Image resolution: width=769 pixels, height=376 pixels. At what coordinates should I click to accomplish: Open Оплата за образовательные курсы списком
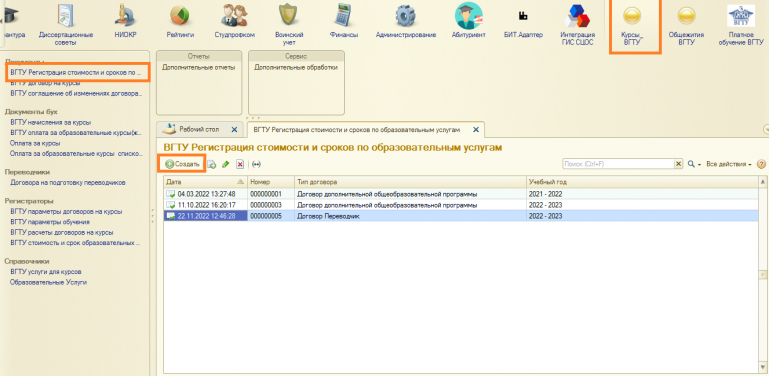point(76,153)
